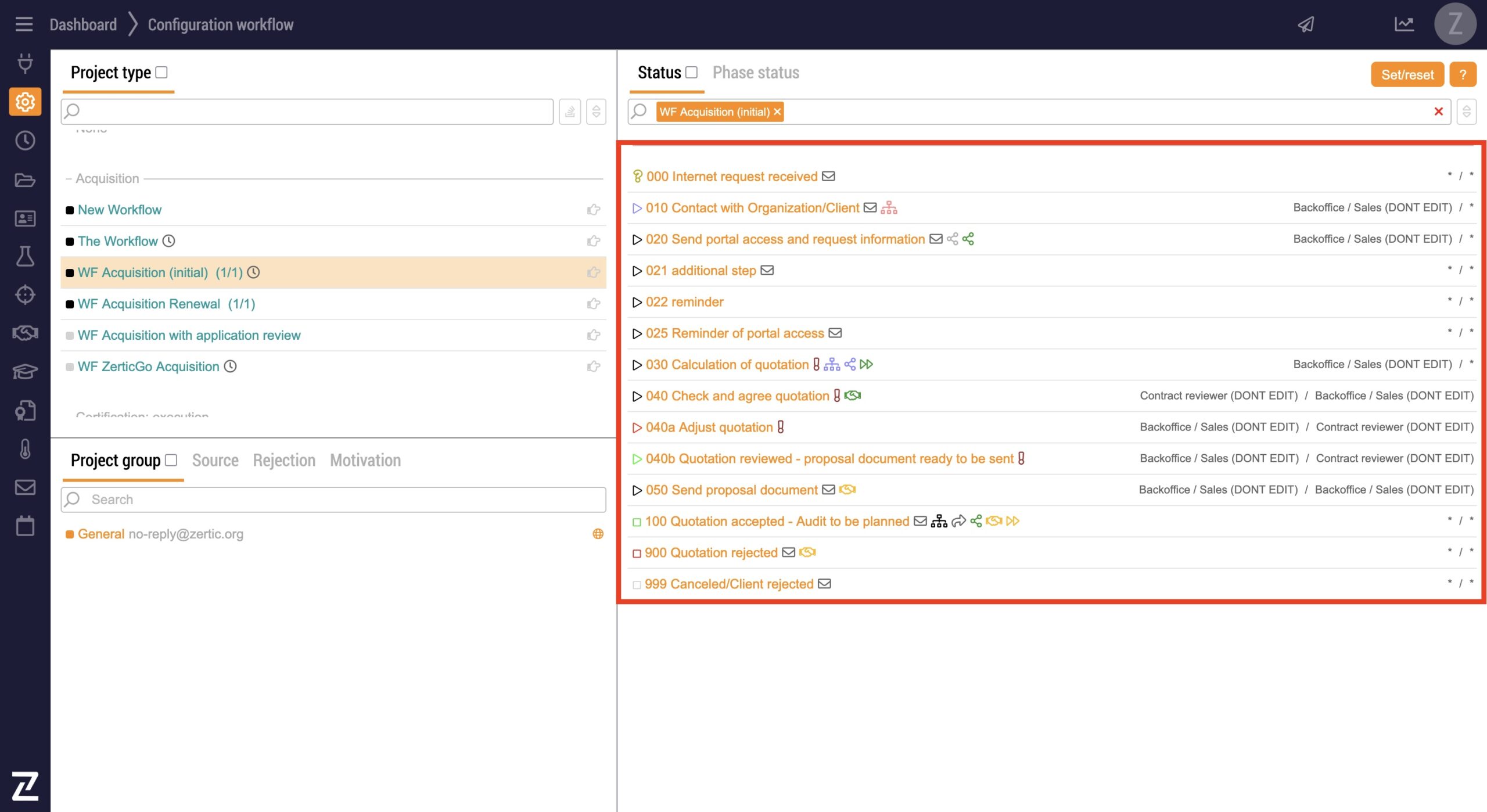1487x812 pixels.
Task: Click thumbs-up icon on New Workflow row
Action: pyautogui.click(x=593, y=210)
